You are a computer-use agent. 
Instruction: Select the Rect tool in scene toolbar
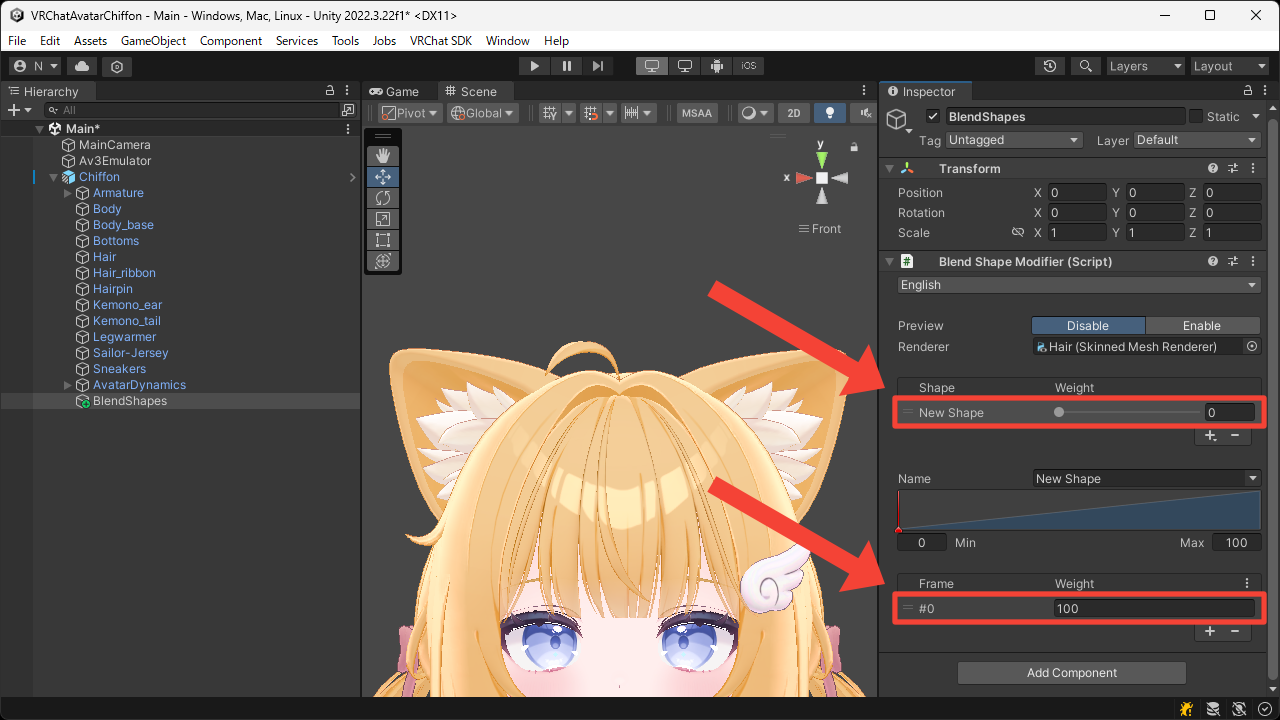pyautogui.click(x=382, y=240)
